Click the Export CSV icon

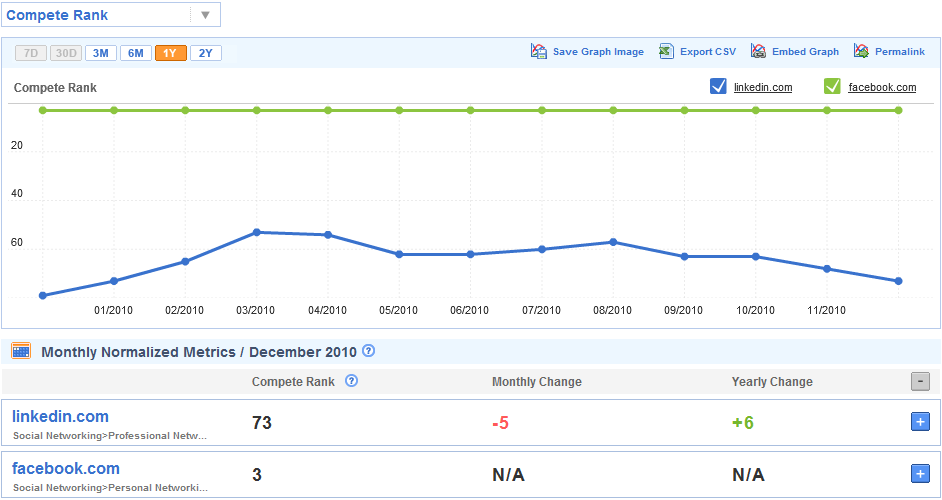click(x=666, y=51)
